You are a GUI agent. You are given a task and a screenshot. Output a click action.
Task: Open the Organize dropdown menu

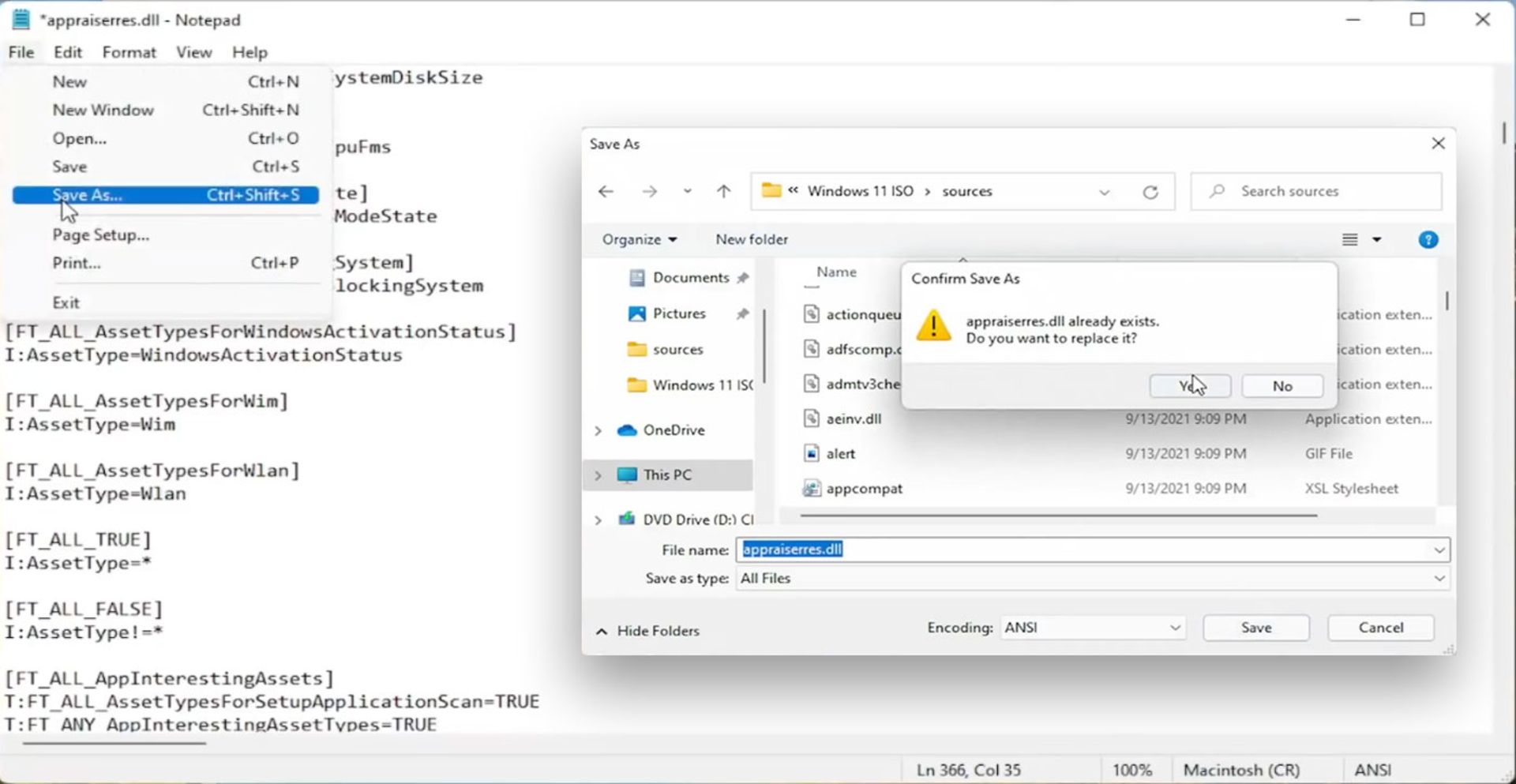(639, 239)
